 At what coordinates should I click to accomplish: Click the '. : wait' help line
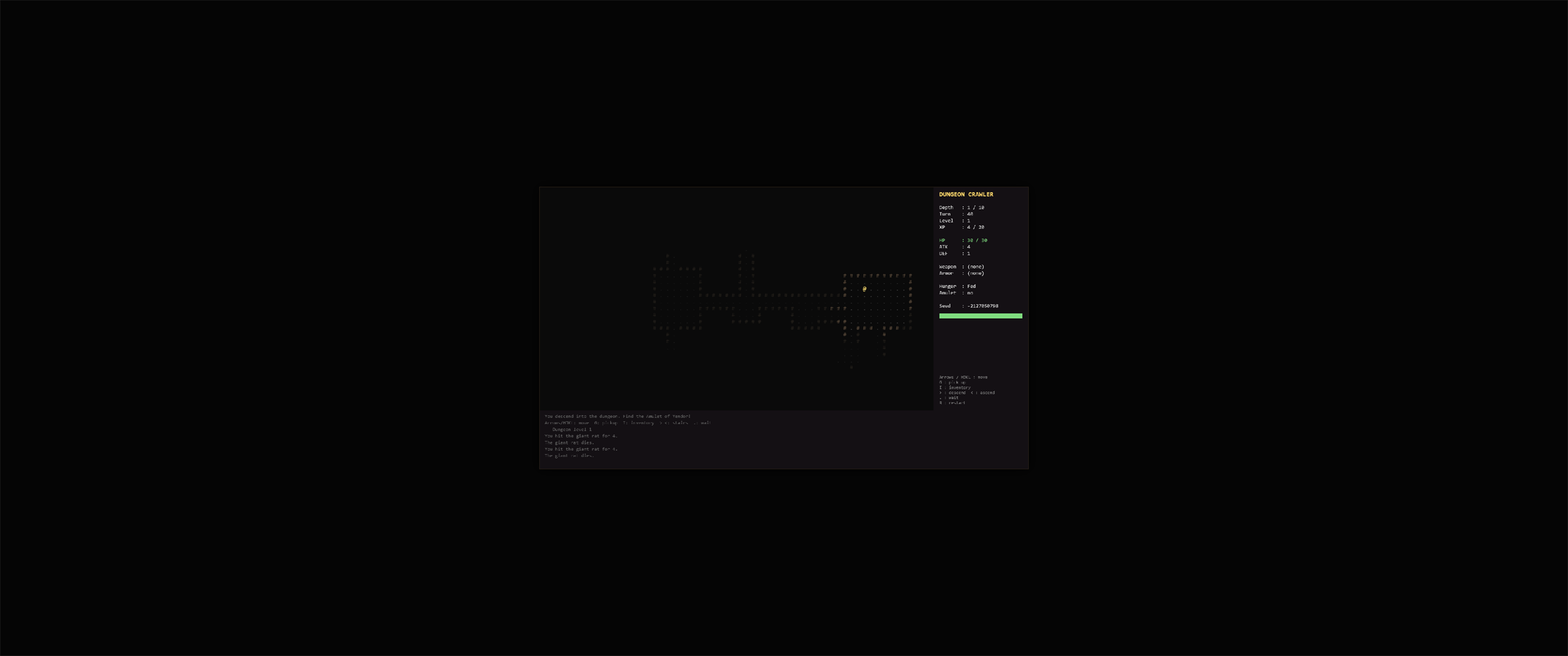(949, 398)
